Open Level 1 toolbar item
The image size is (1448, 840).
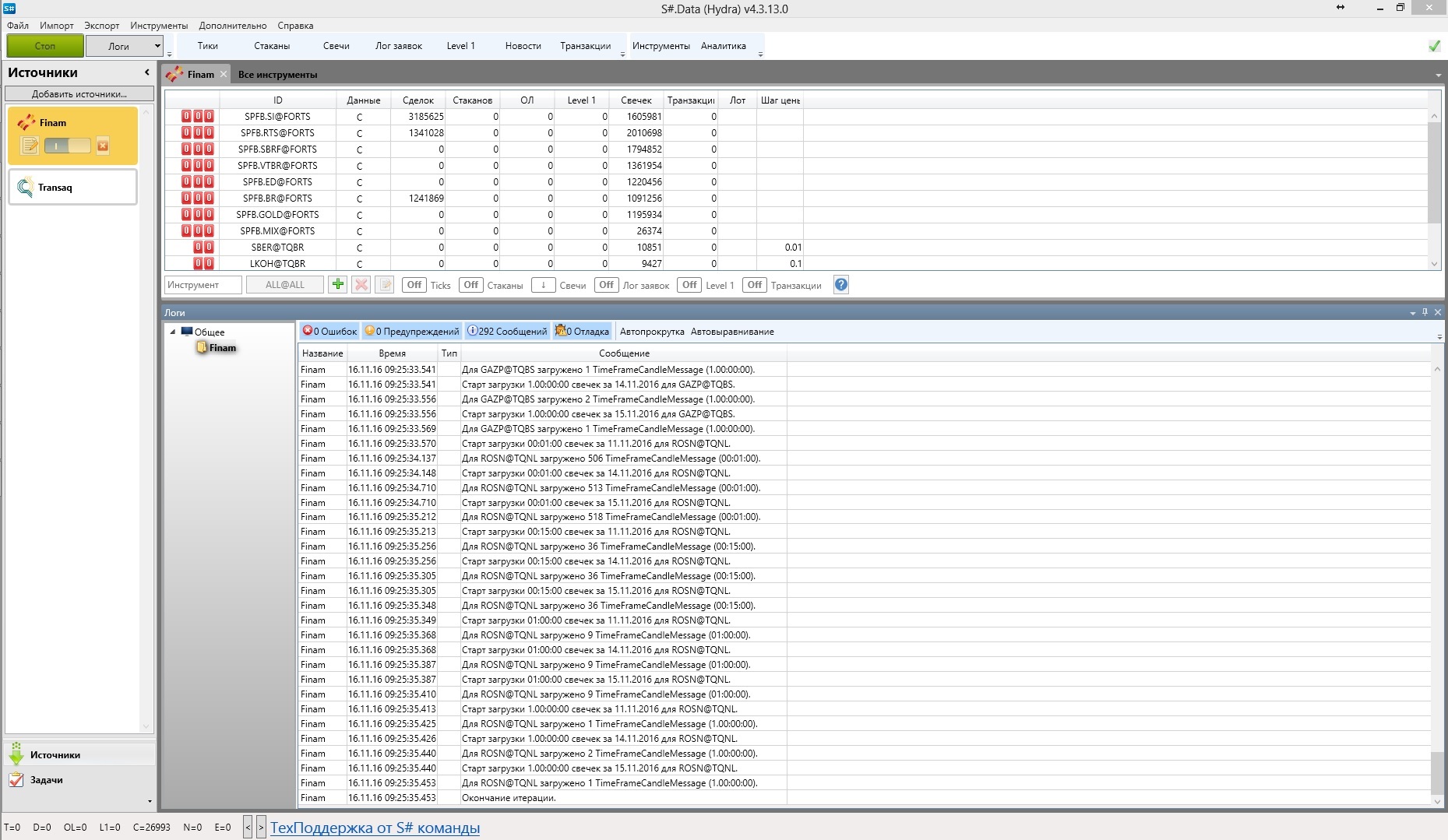(460, 46)
